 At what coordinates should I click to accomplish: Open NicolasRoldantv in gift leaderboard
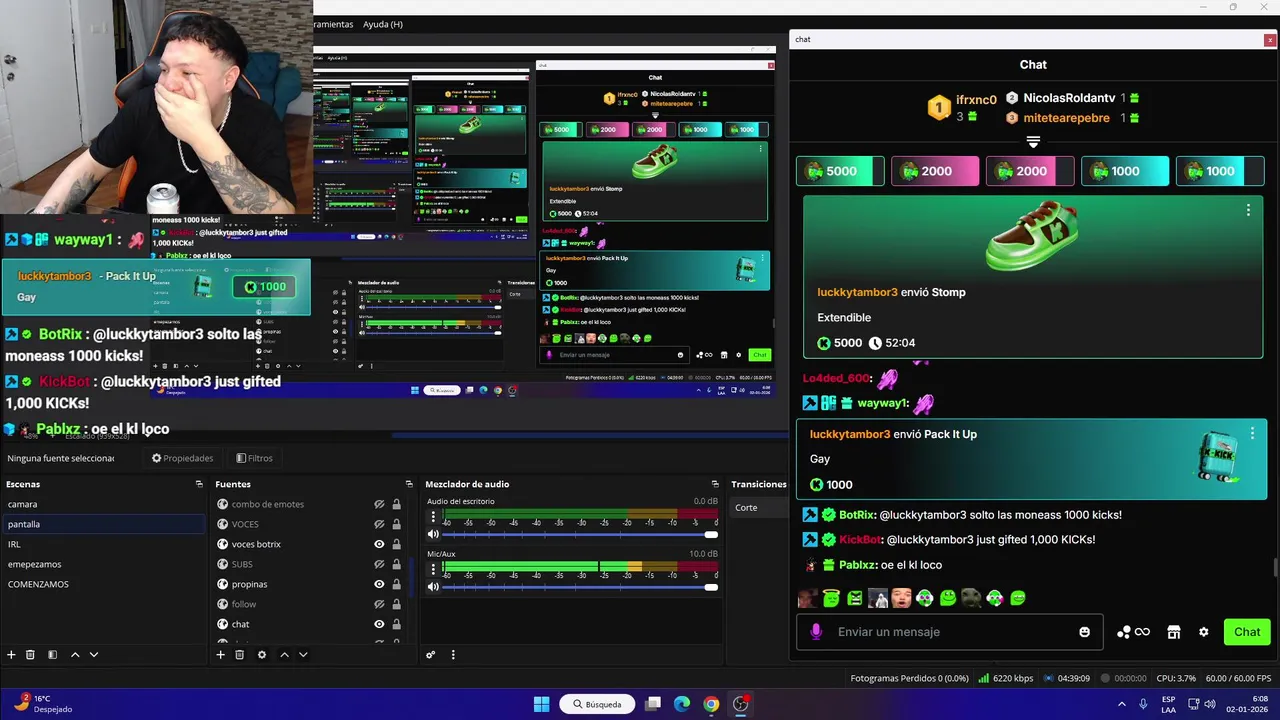click(1069, 98)
